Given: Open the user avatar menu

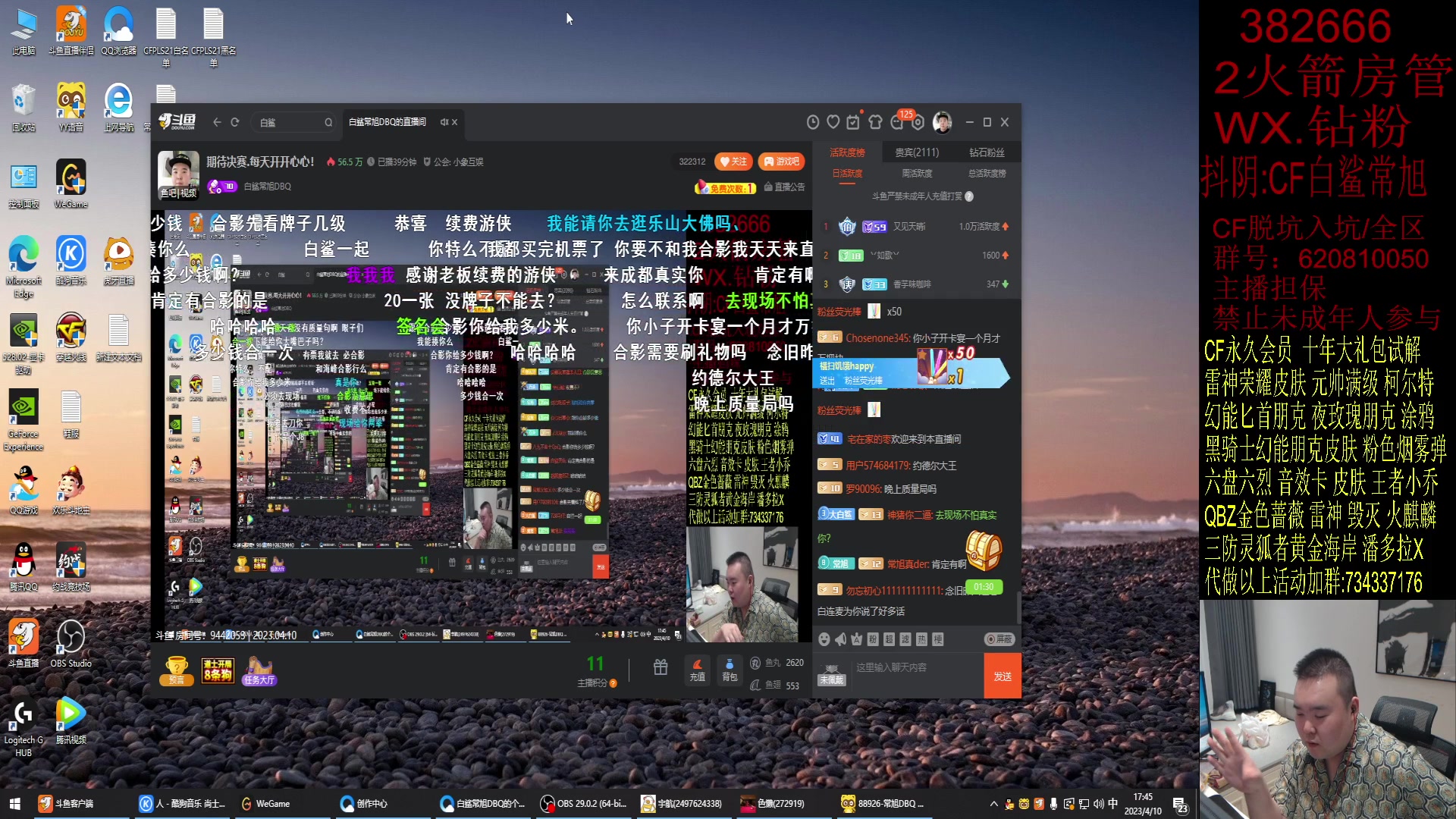Looking at the screenshot, I should pos(943,122).
